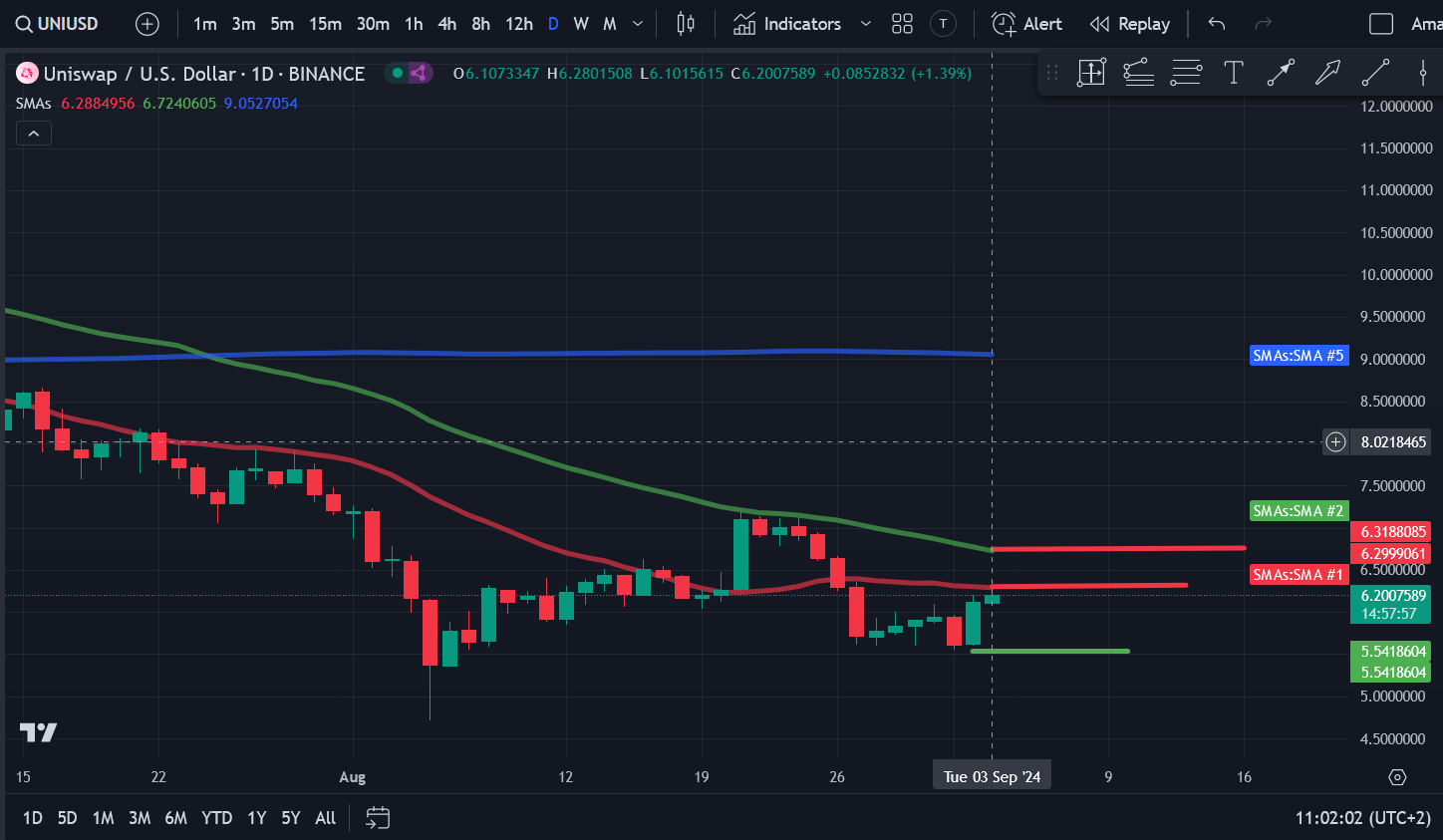This screenshot has height=840, width=1443.
Task: Expand the time interval dropdown arrow
Action: coord(638,24)
